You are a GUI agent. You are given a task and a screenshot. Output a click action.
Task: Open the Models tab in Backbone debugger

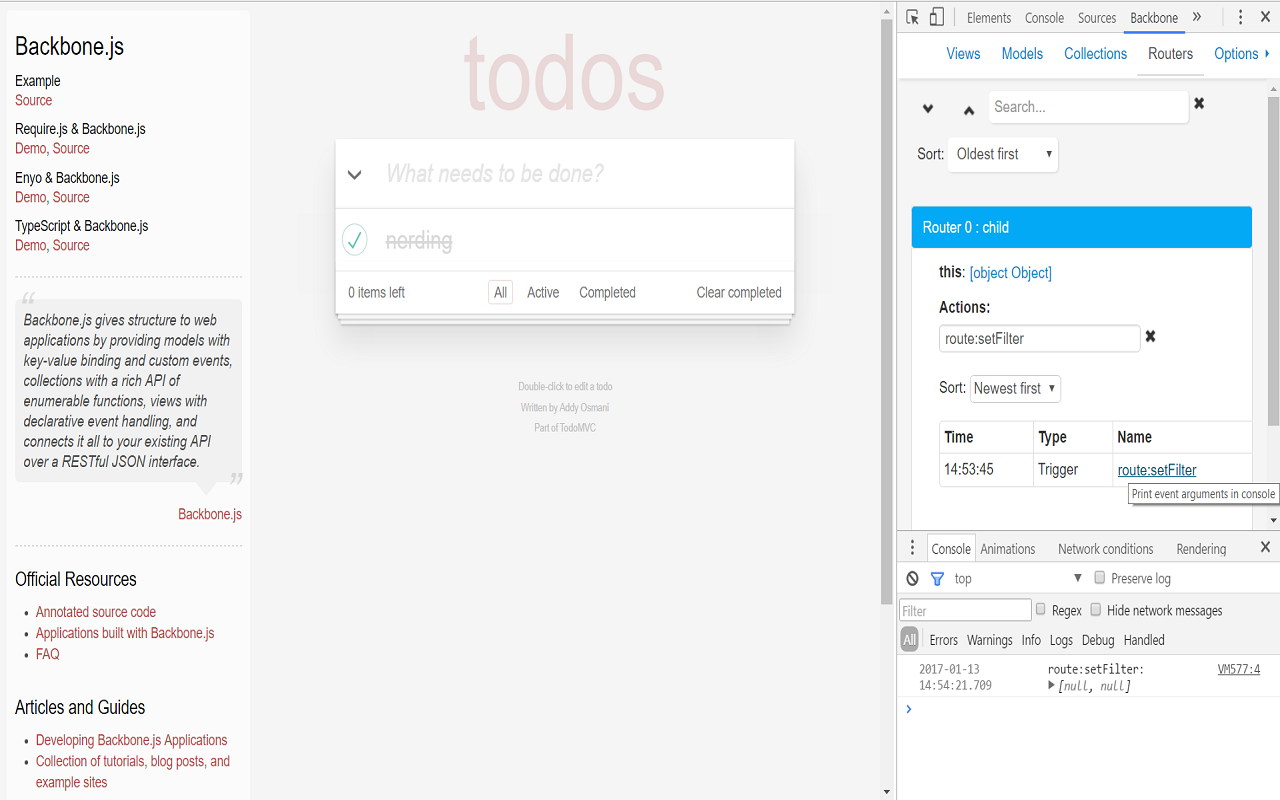(x=1022, y=54)
